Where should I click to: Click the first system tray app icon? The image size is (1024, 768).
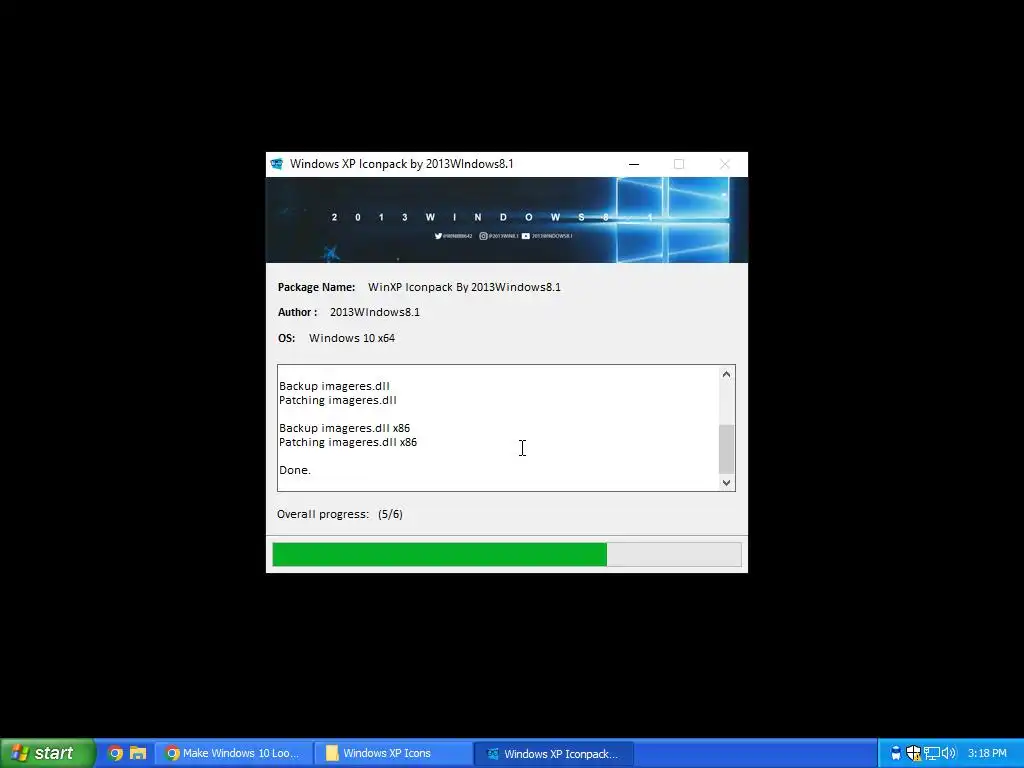896,753
